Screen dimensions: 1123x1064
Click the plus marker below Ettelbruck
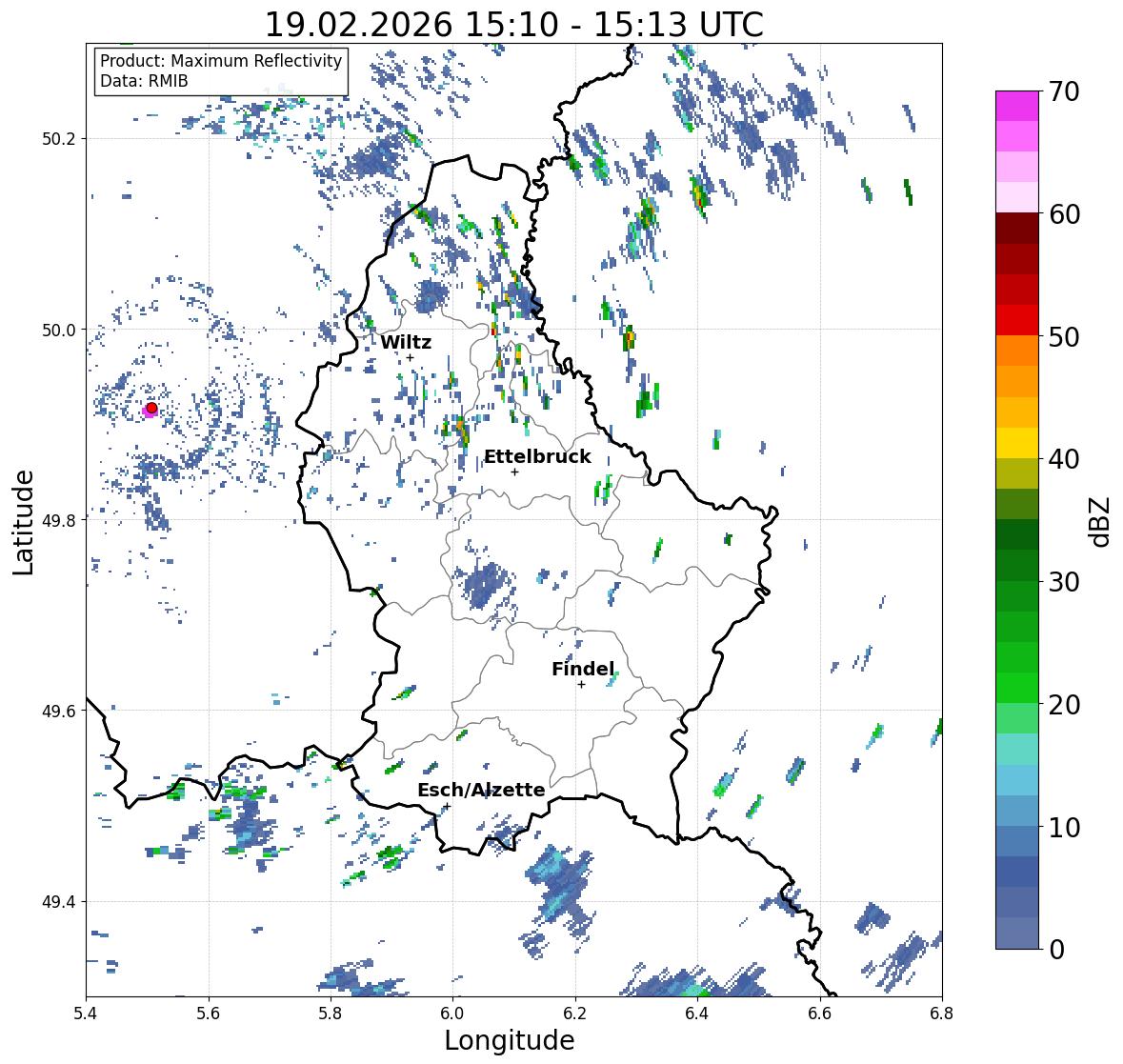pyautogui.click(x=514, y=472)
